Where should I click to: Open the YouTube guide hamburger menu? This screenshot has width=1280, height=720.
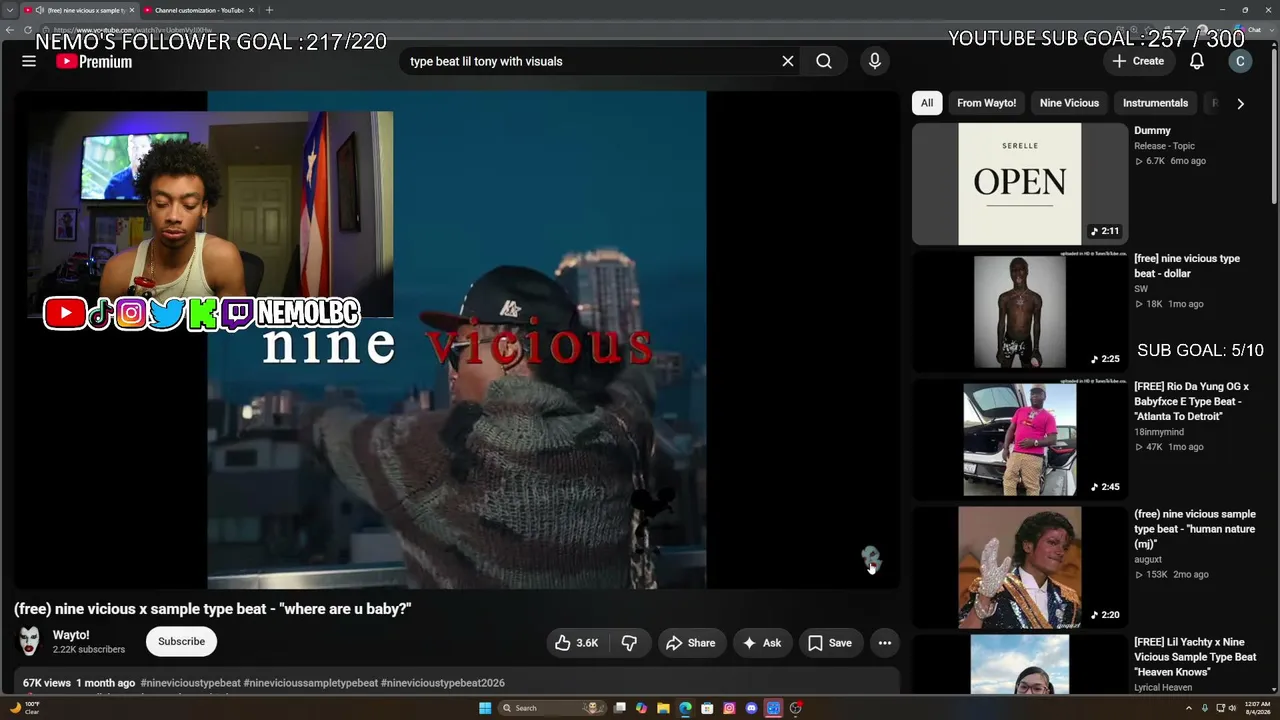pos(29,61)
